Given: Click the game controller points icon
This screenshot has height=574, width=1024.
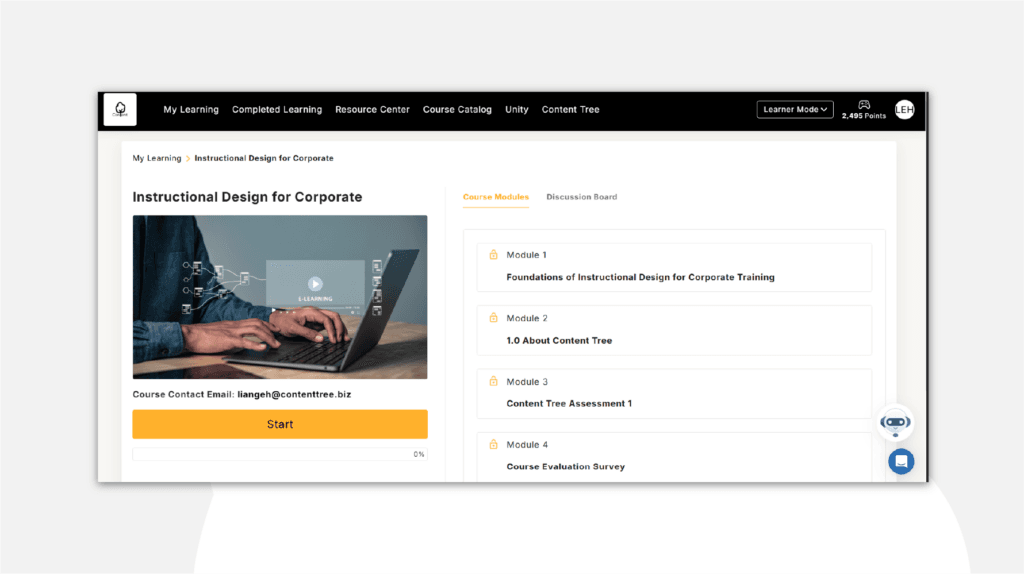Looking at the screenshot, I should (x=864, y=104).
